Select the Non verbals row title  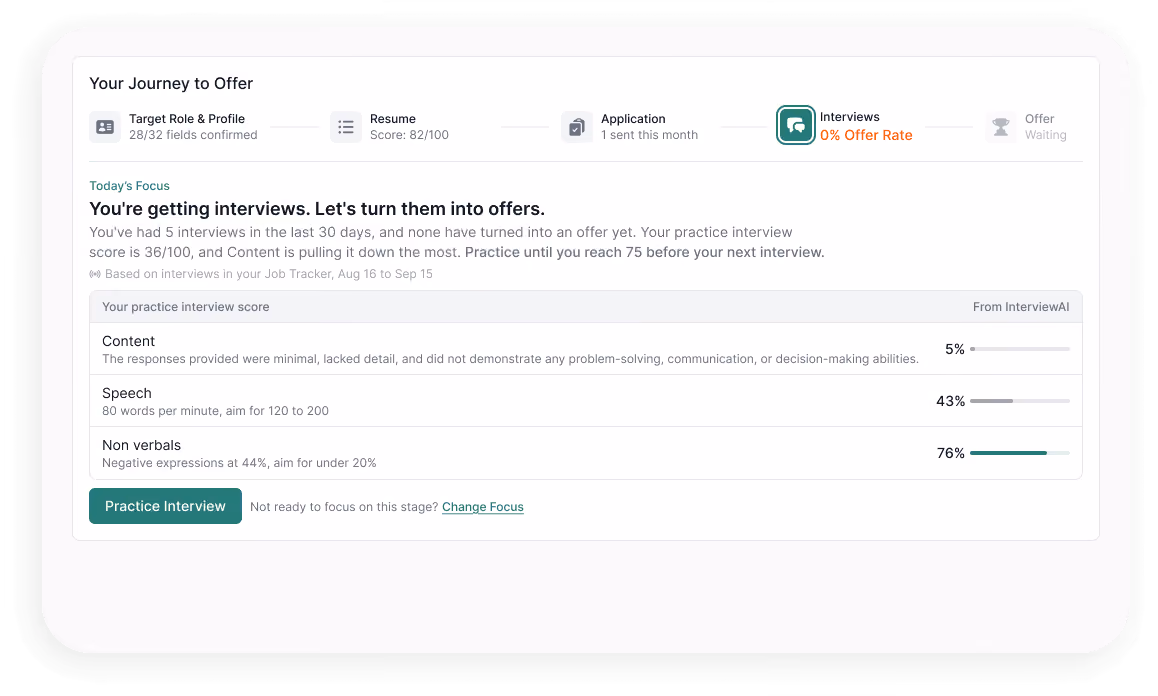141,446
